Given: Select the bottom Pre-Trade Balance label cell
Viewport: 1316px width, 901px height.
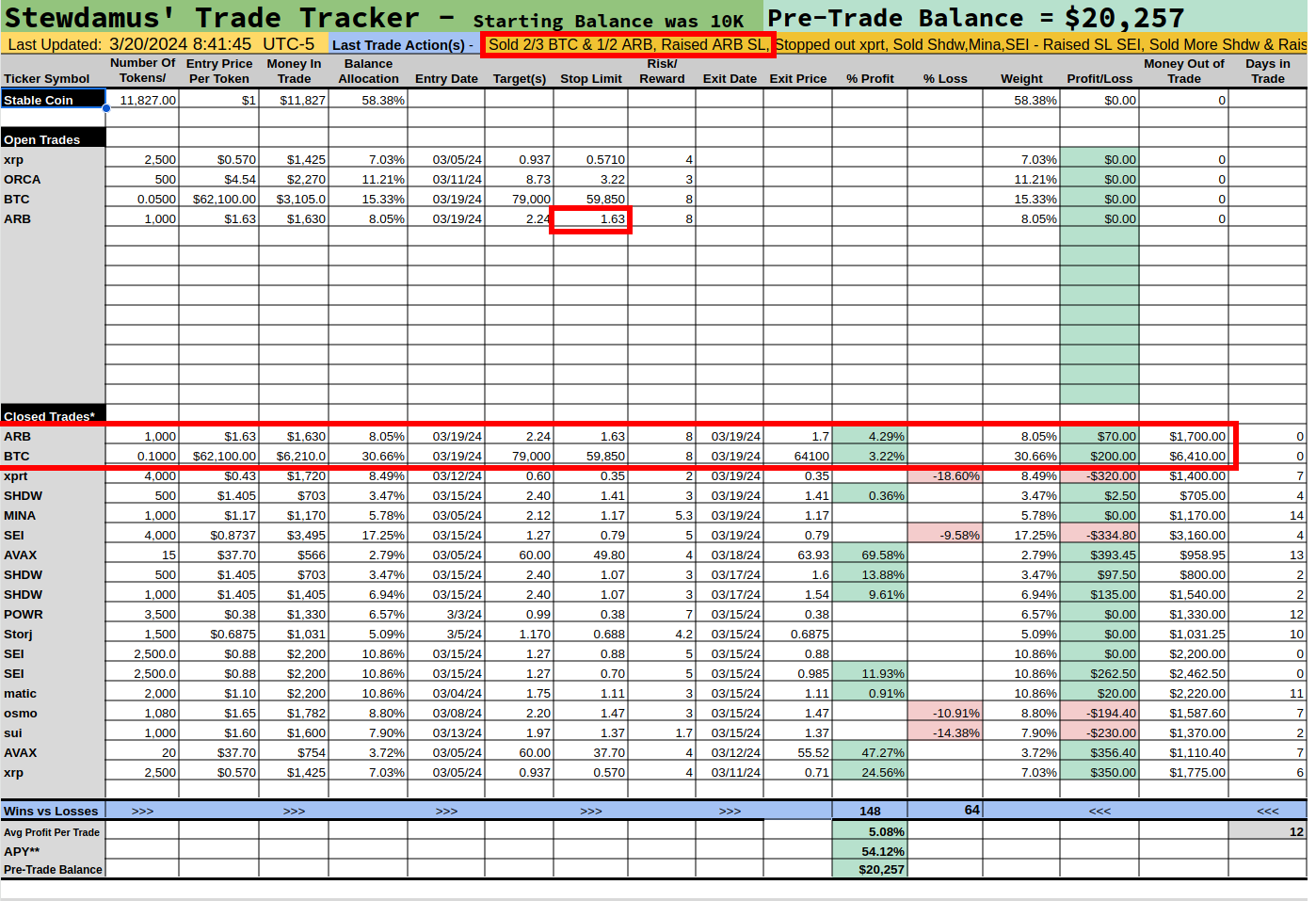Looking at the screenshot, I should 53,870.
